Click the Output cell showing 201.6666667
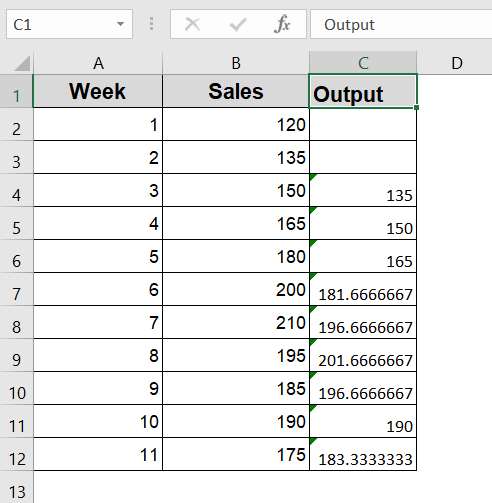This screenshot has height=503, width=492. tap(363, 355)
